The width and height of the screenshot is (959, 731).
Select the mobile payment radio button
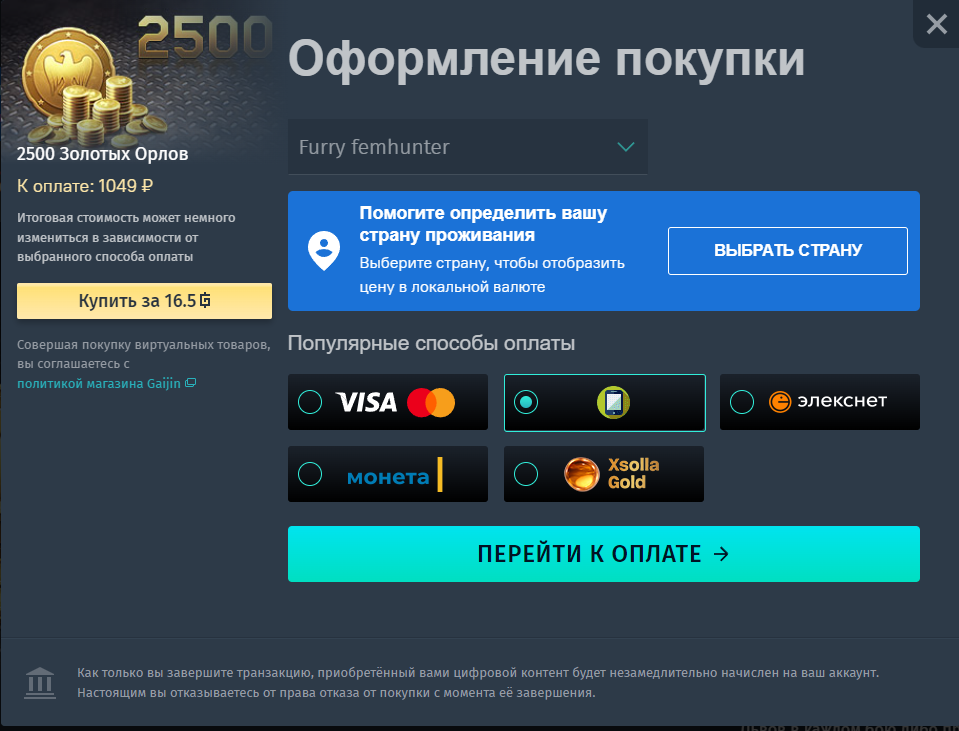tap(526, 402)
